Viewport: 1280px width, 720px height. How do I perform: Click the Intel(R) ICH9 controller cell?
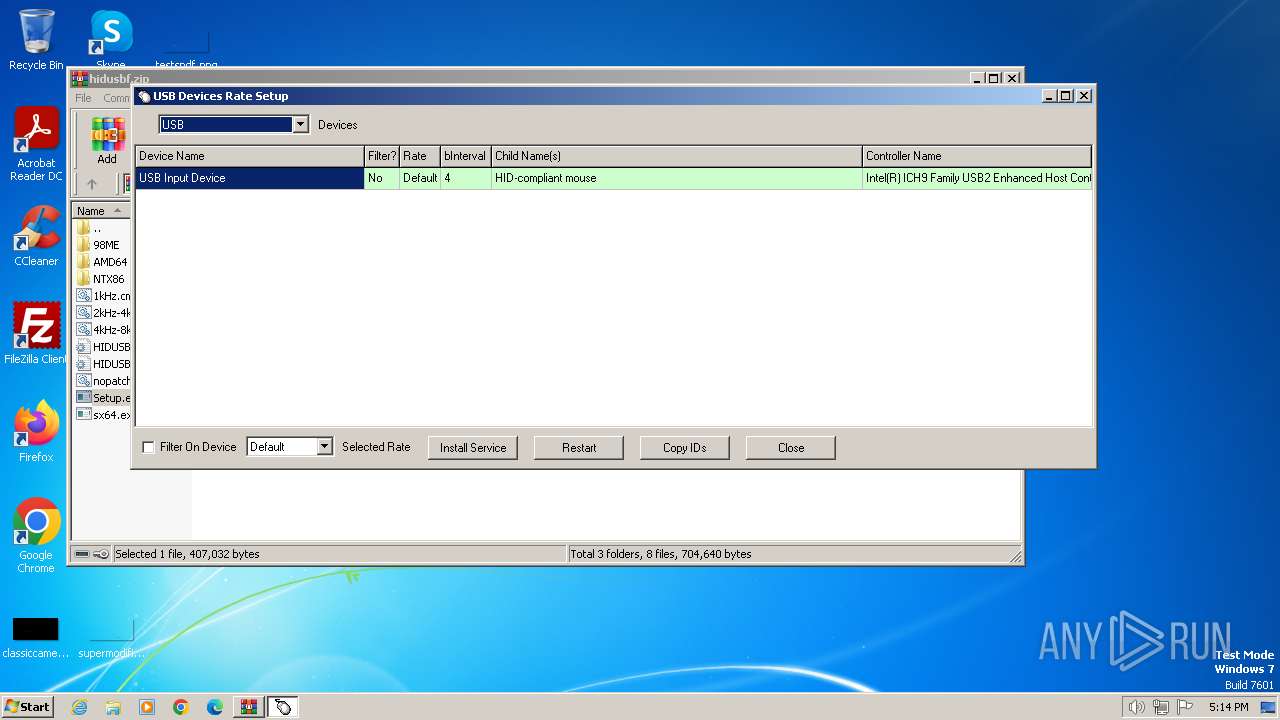tap(977, 178)
